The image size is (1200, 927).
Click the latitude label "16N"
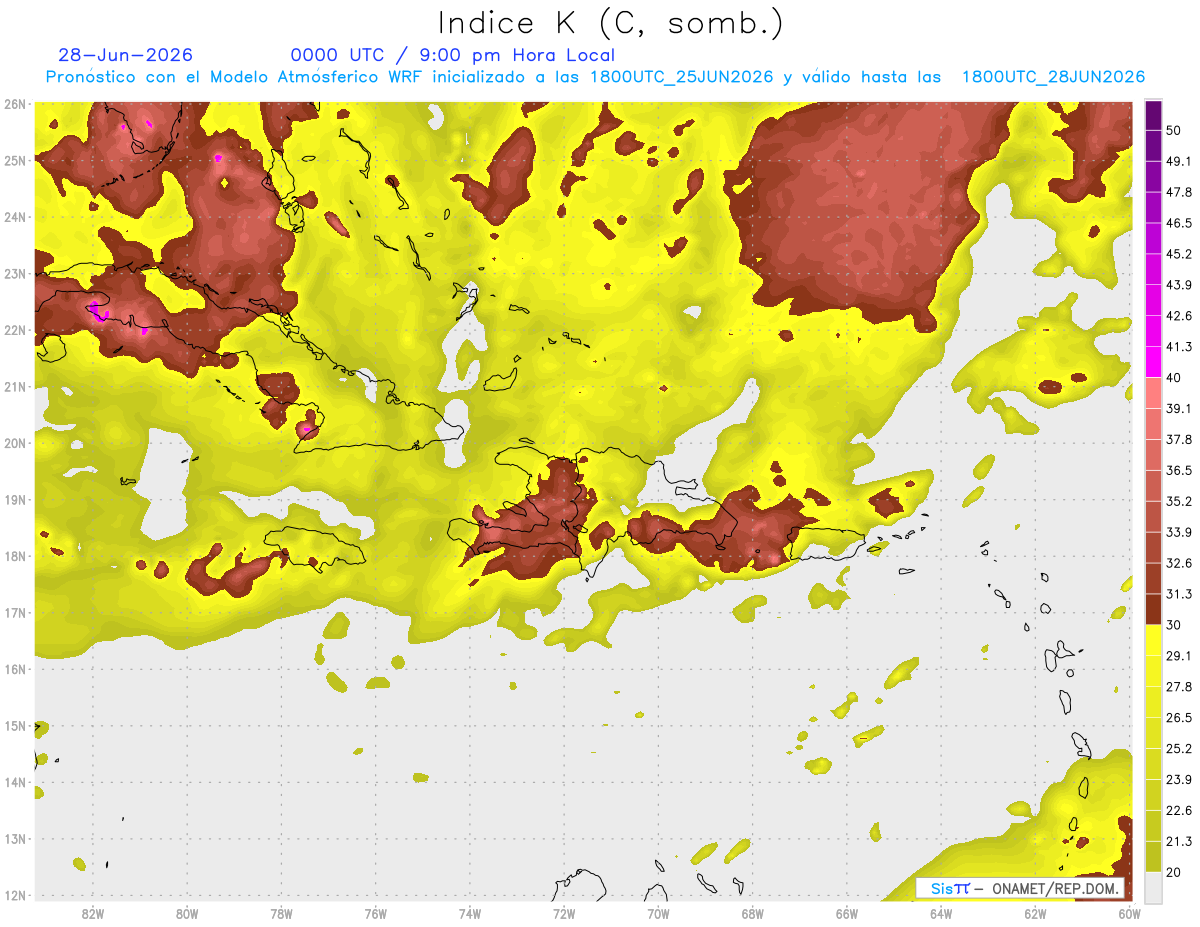coord(15,669)
